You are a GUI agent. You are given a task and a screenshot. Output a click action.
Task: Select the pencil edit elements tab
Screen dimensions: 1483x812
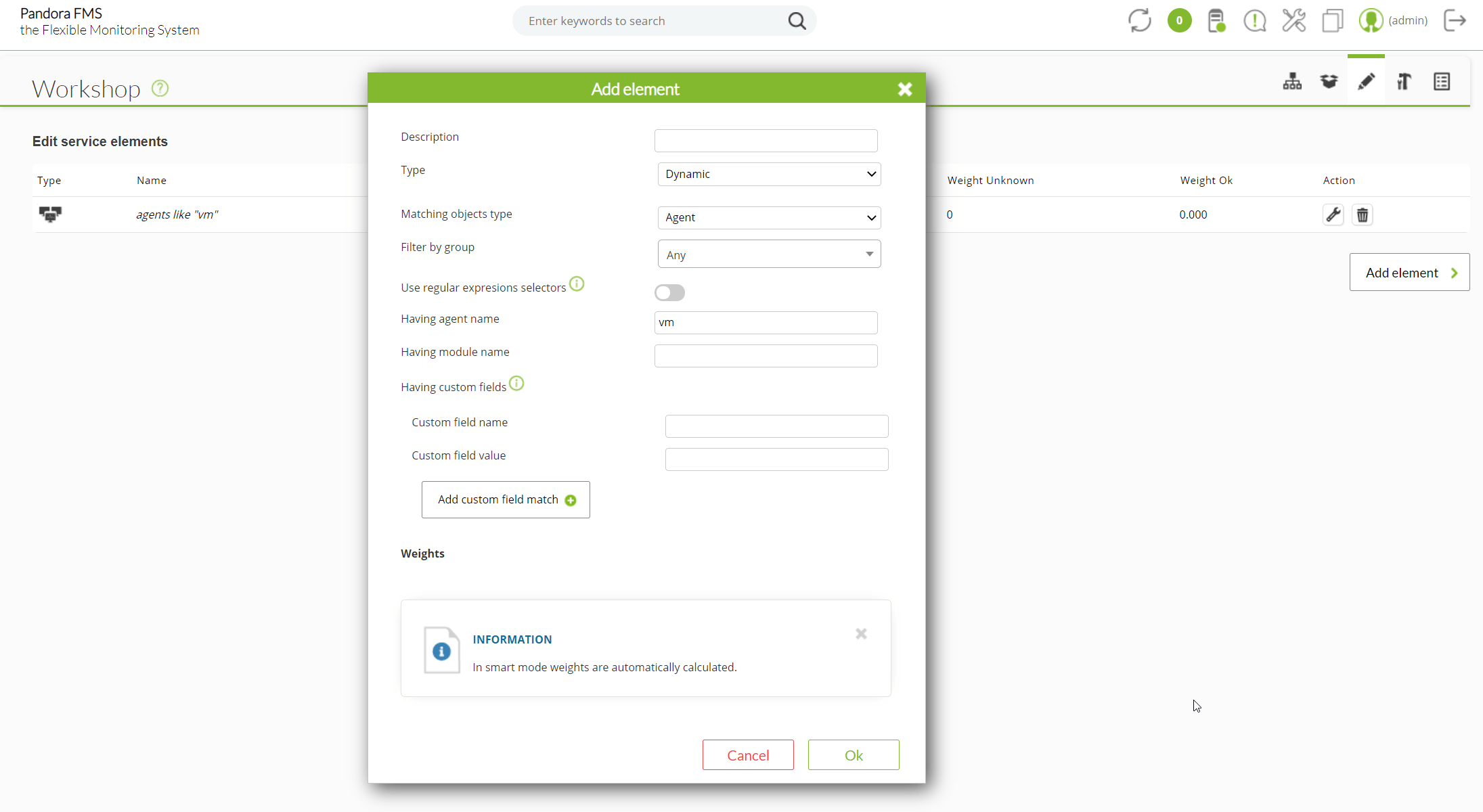click(x=1366, y=82)
